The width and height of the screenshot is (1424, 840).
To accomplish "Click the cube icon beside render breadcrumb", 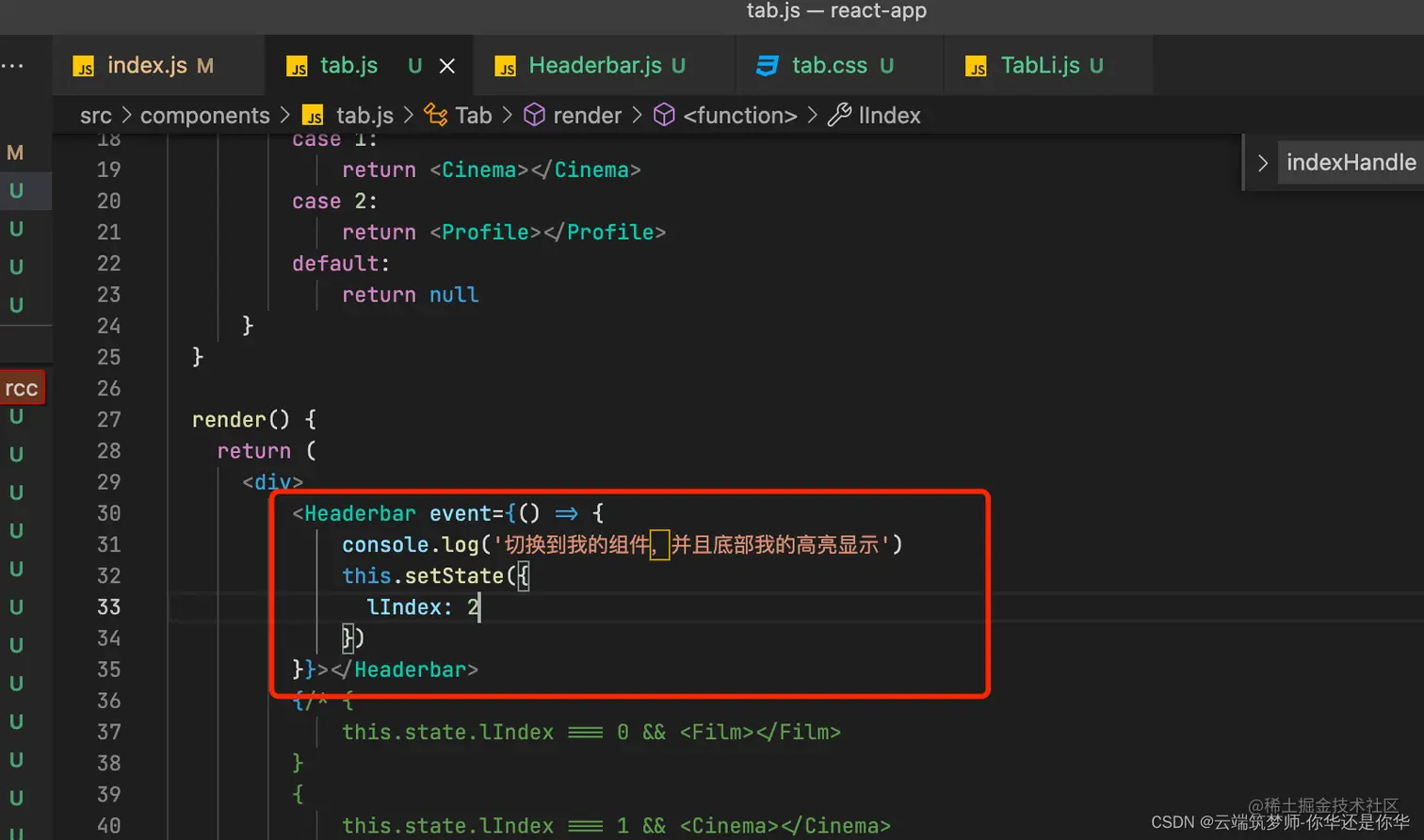I will (534, 115).
